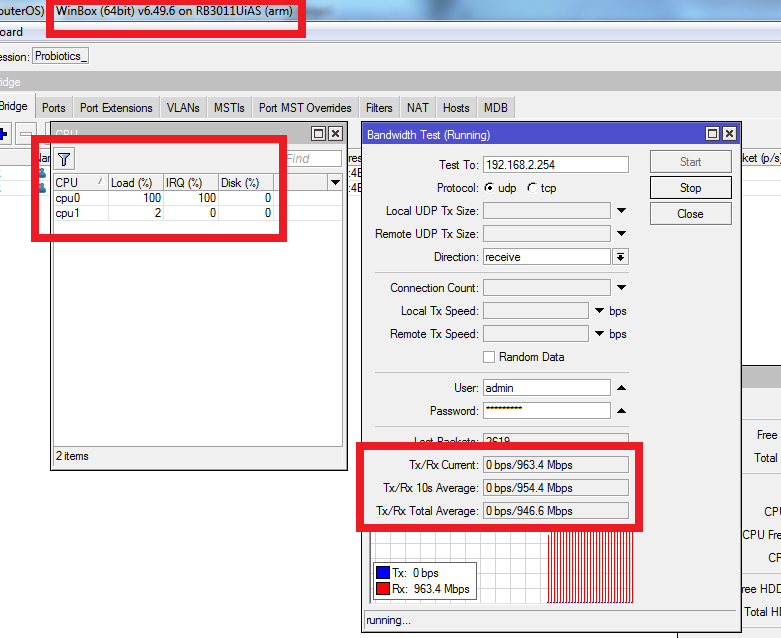Maximize the CPU window

318,133
